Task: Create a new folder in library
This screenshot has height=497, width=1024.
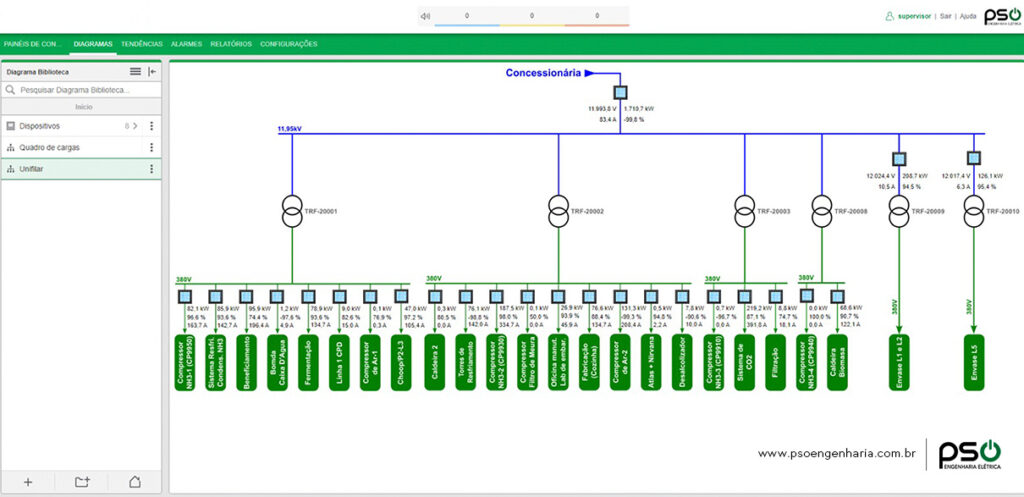Action: point(82,482)
